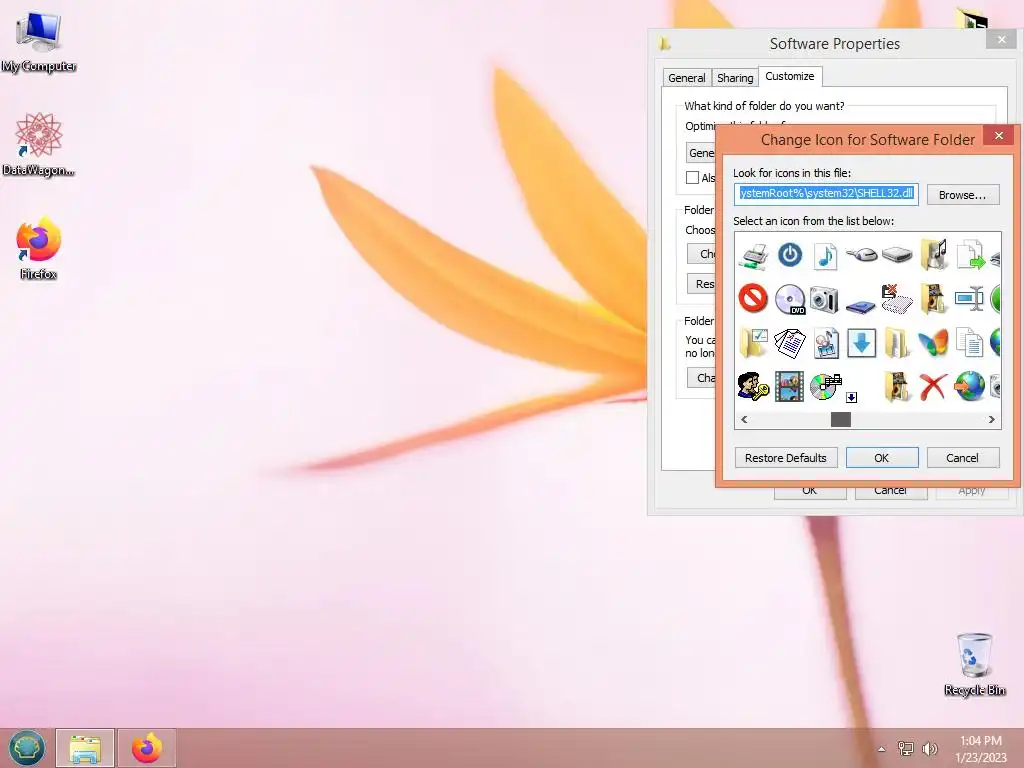This screenshot has height=768, width=1024.
Task: Select the globe with orange arrow icon
Action: pos(969,386)
